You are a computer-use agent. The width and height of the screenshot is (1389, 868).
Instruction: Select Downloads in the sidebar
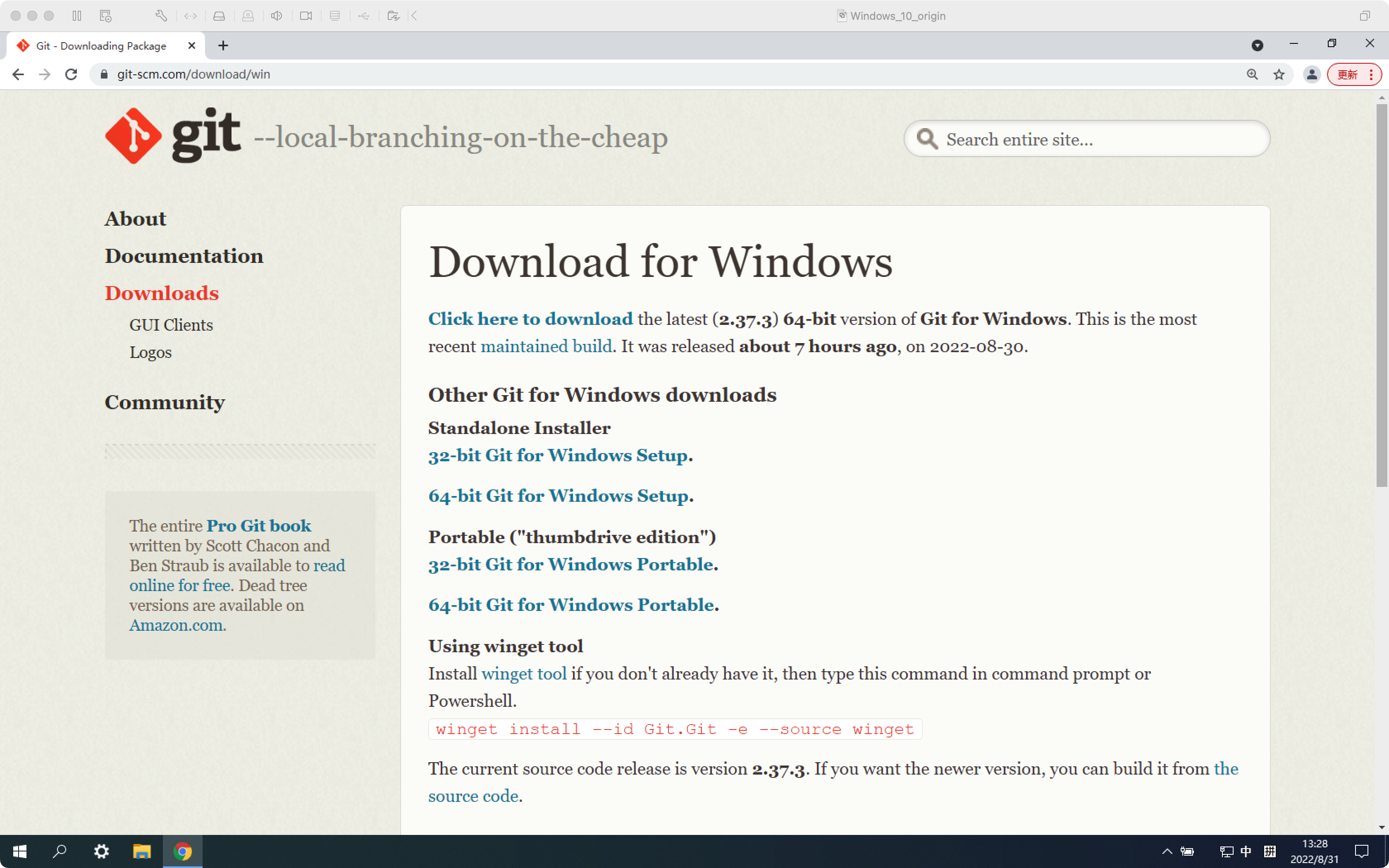pos(161,293)
